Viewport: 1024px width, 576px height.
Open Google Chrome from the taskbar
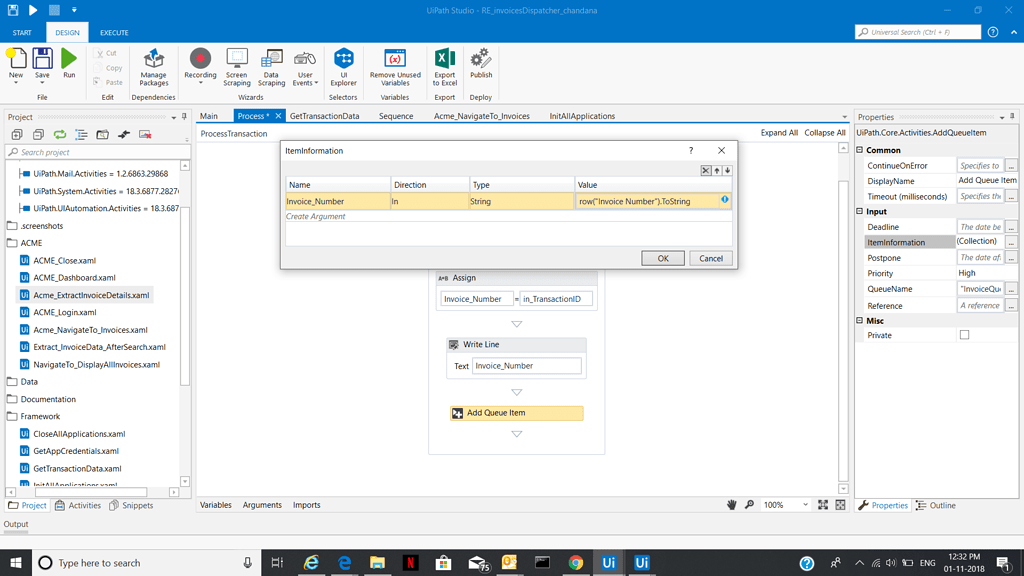[x=575, y=563]
